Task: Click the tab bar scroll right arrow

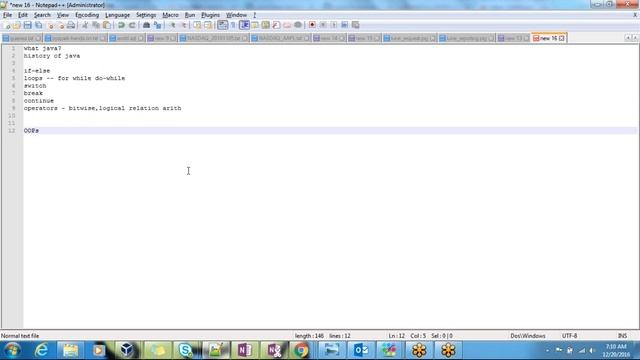Action: [635, 38]
